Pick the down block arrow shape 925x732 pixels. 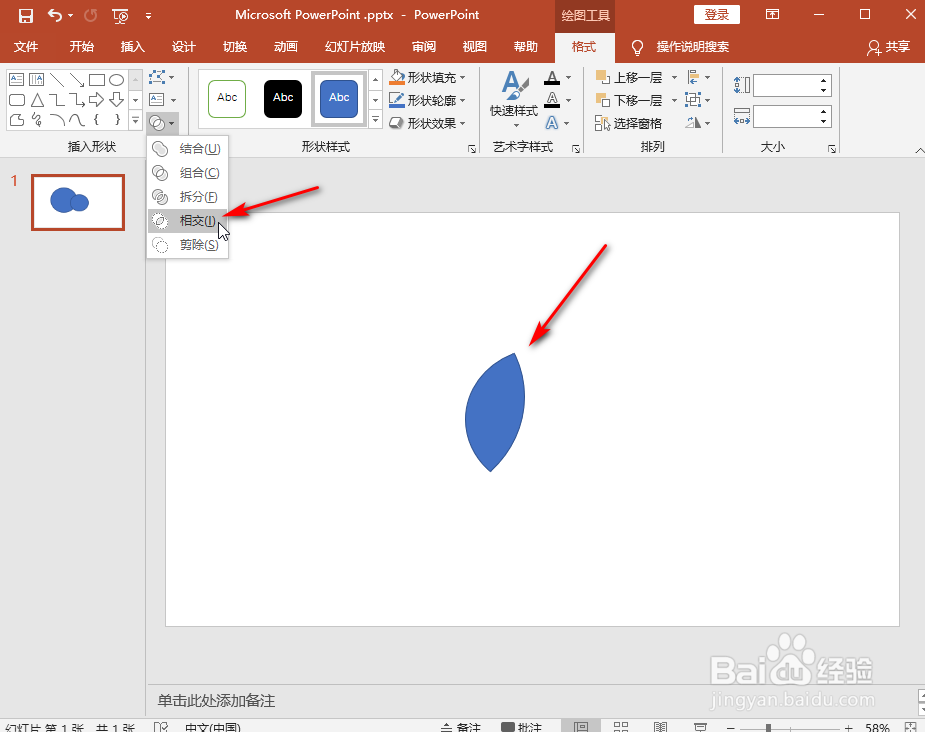[x=117, y=99]
